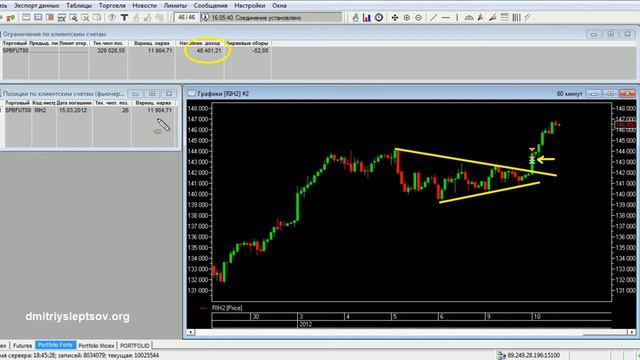Select the bold T text tool icon
This screenshot has width=640, height=360.
[124, 18]
